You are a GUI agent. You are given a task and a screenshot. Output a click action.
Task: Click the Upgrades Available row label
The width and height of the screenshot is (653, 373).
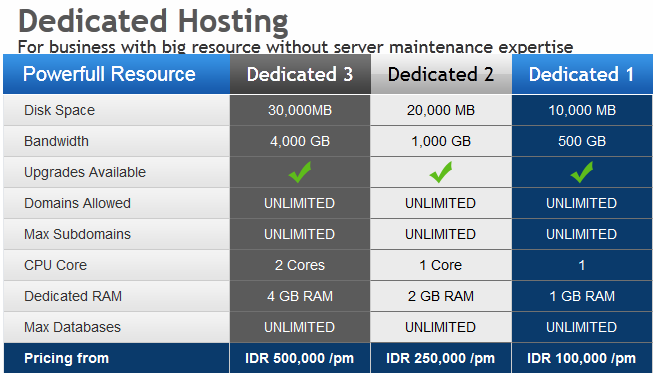[x=85, y=172]
